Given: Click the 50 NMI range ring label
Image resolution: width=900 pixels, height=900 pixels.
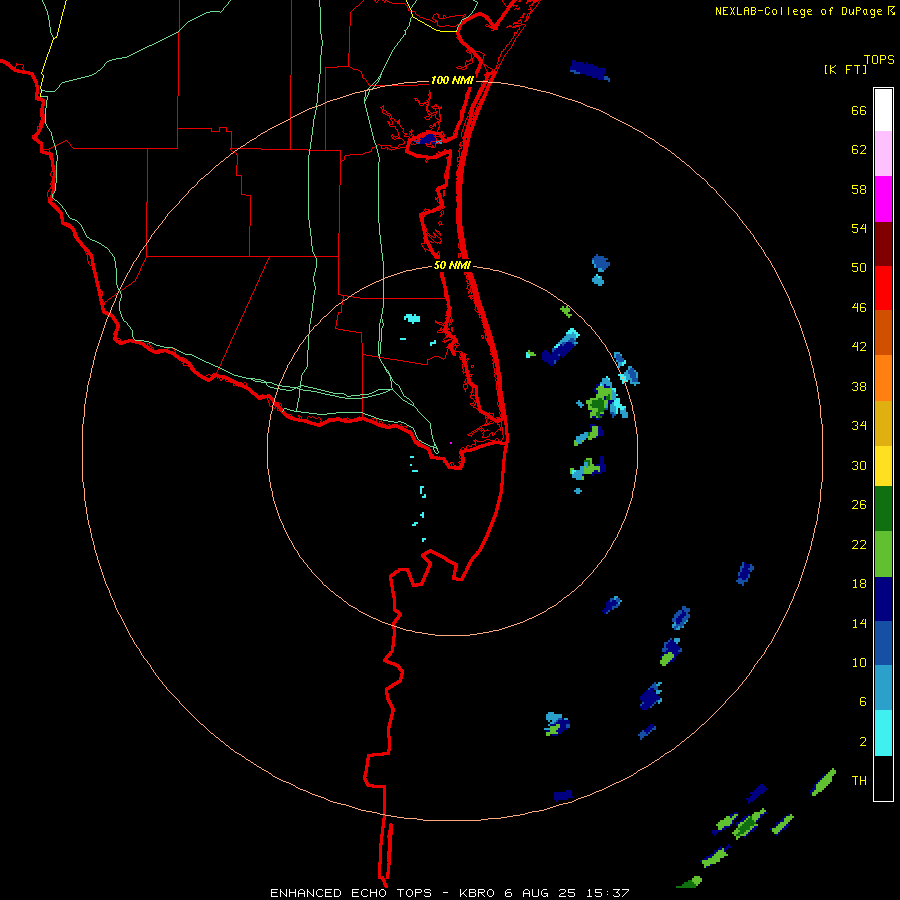Looking at the screenshot, I should [452, 265].
